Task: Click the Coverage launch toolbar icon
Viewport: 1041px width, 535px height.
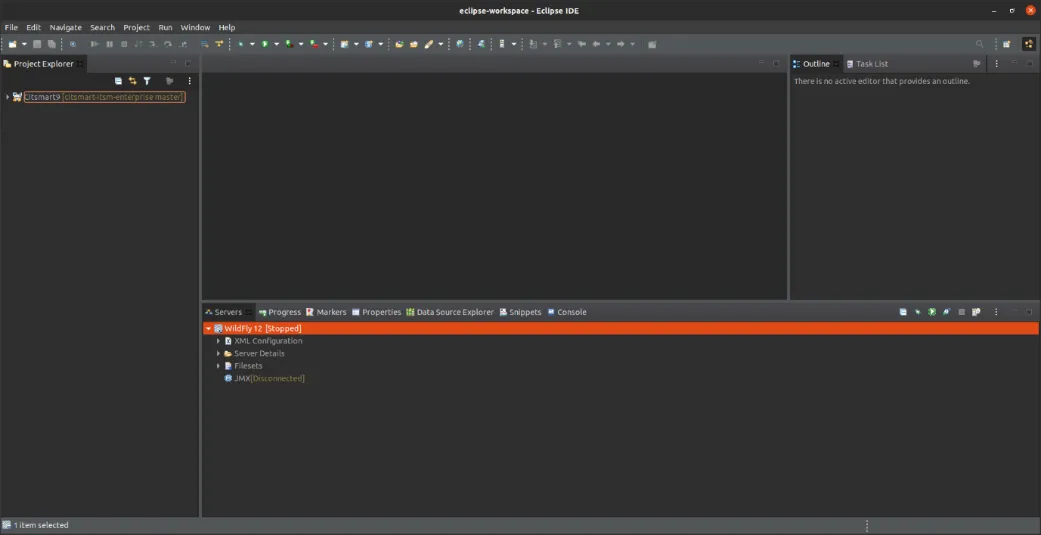Action: 289,44
